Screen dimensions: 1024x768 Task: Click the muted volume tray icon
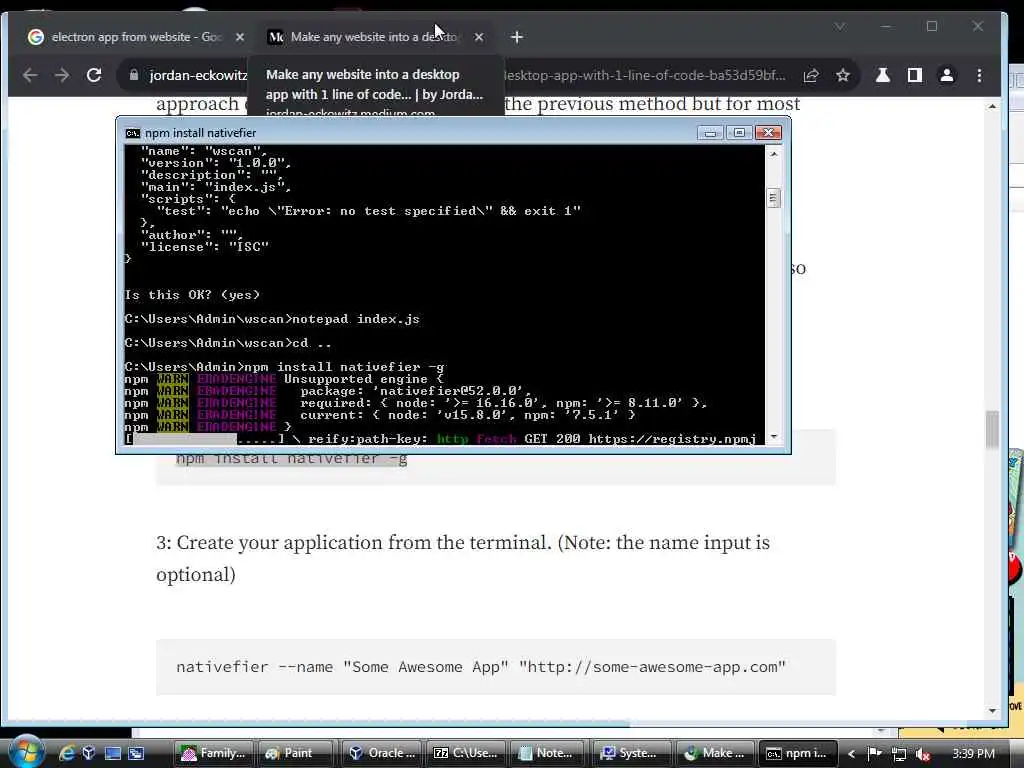tap(922, 754)
